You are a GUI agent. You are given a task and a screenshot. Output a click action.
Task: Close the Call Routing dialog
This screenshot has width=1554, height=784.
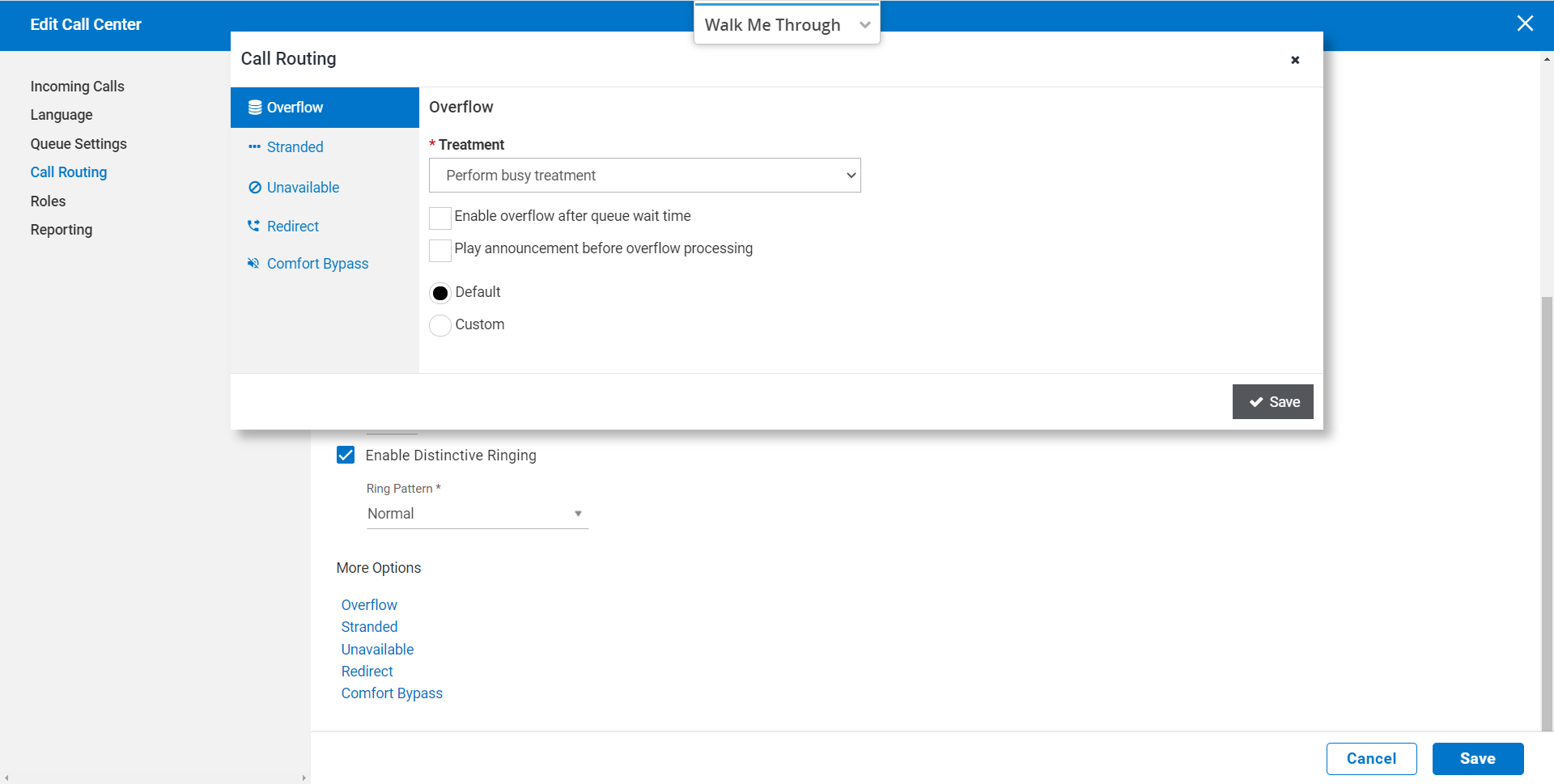1295,60
